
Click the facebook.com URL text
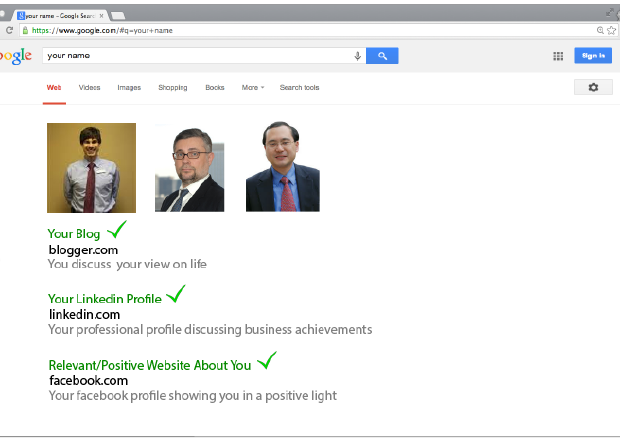point(89,381)
